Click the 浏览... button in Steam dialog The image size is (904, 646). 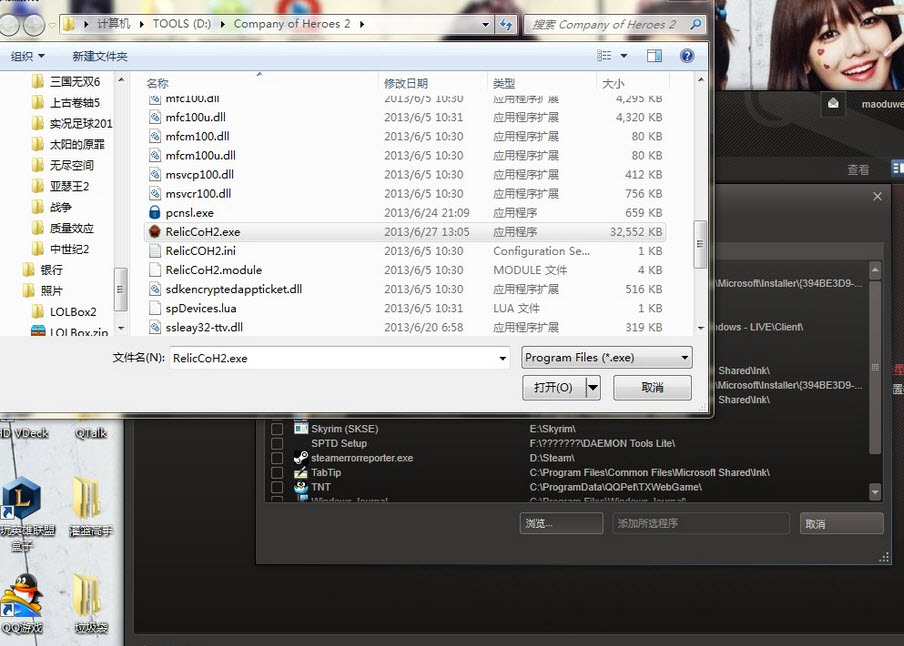(x=561, y=524)
